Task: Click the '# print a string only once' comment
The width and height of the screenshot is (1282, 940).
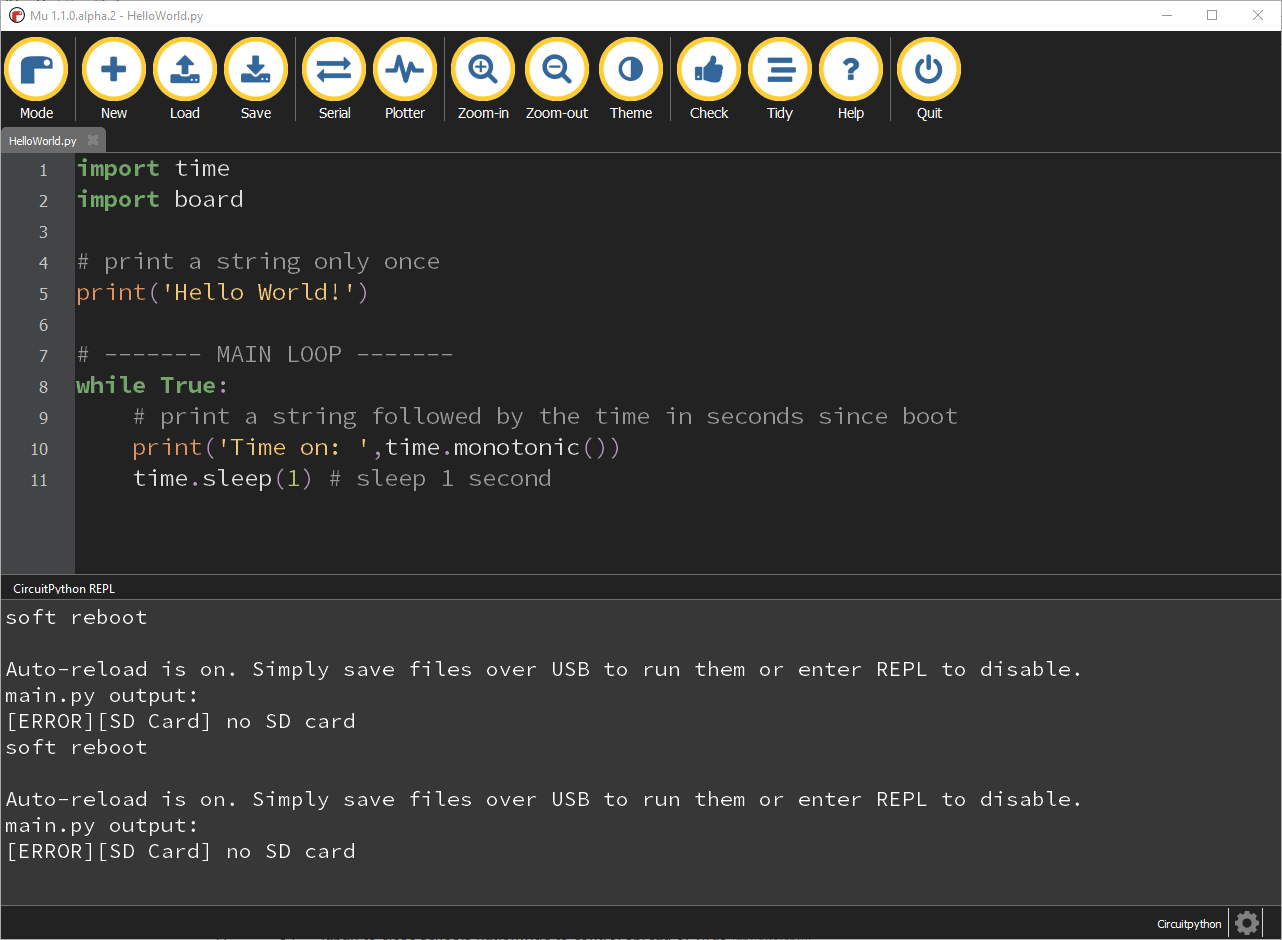Action: 258,262
